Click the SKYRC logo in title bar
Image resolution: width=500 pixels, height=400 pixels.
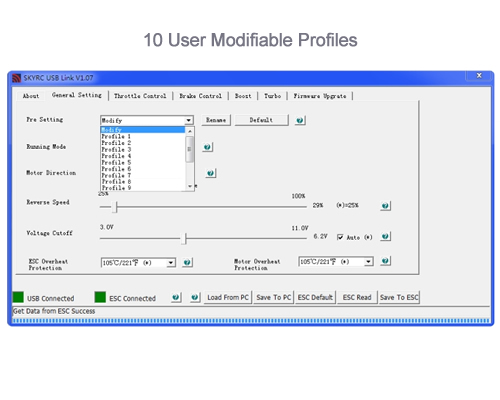(16, 78)
